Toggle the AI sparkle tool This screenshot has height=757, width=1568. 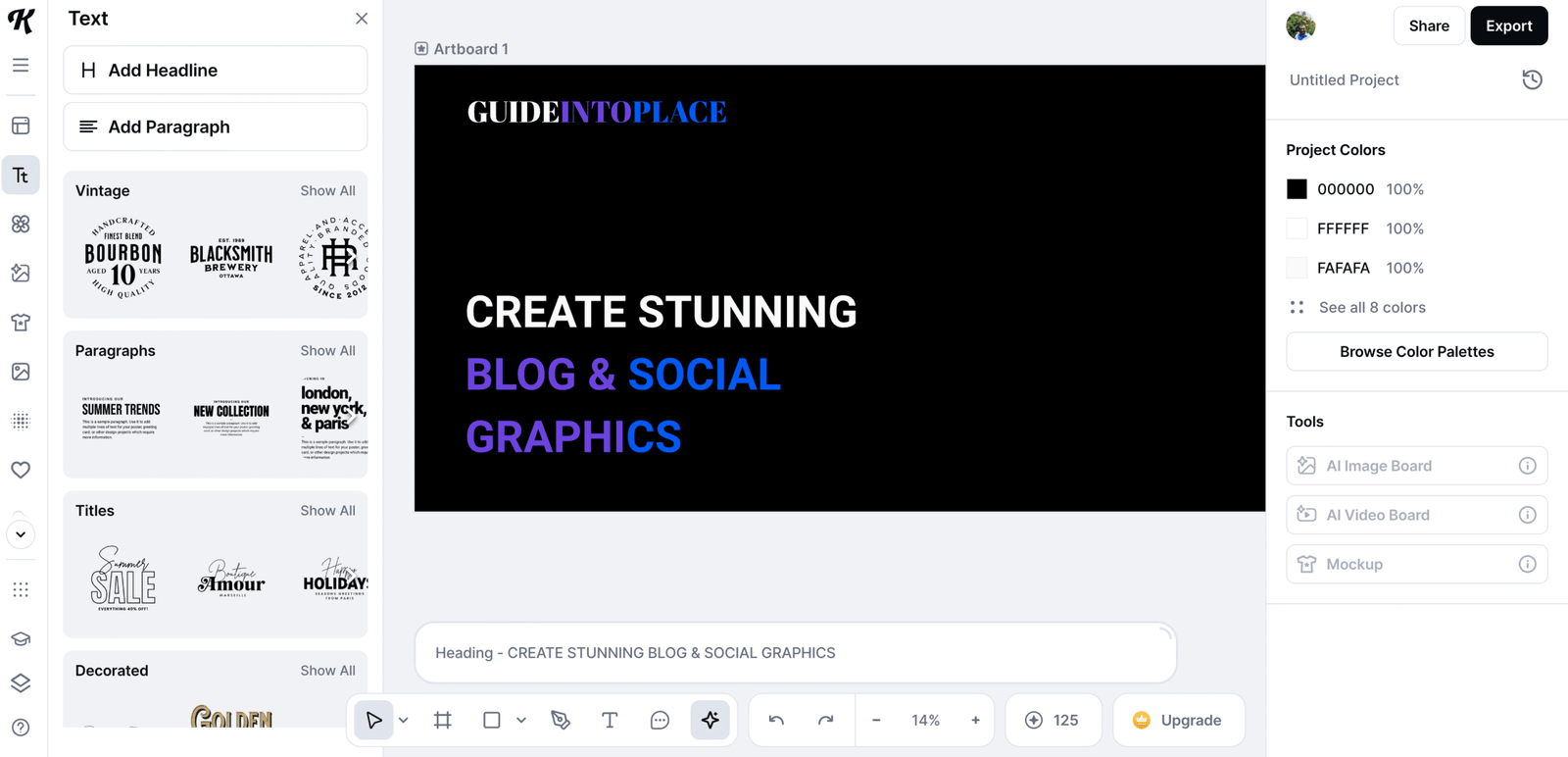(x=710, y=720)
